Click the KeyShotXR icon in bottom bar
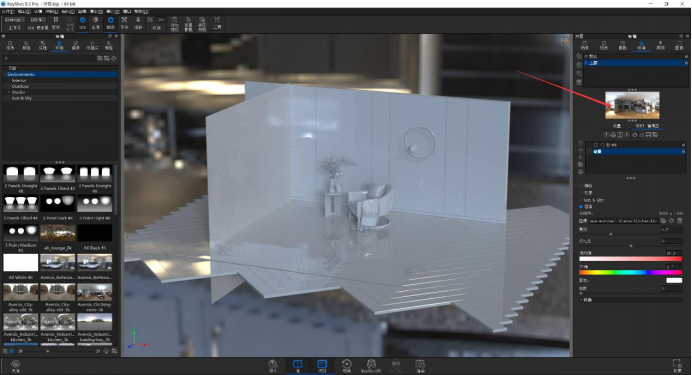692x375 pixels. [371, 365]
